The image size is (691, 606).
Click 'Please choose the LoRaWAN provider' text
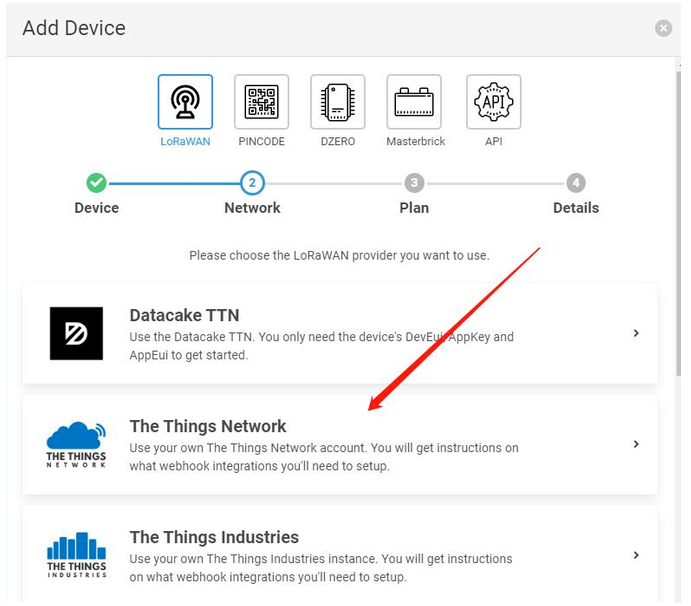point(339,256)
